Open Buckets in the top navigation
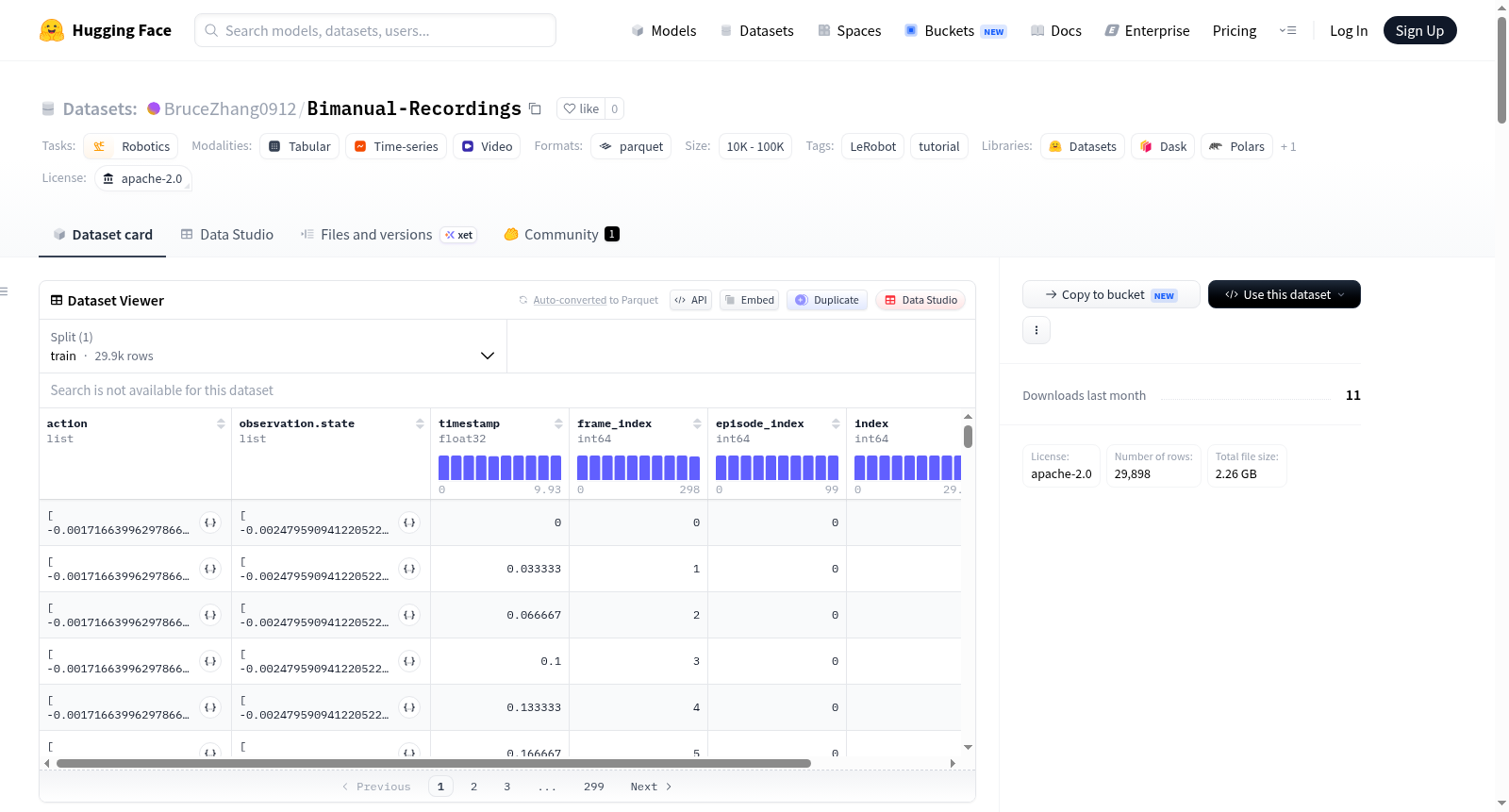This screenshot has width=1509, height=812. [955, 31]
